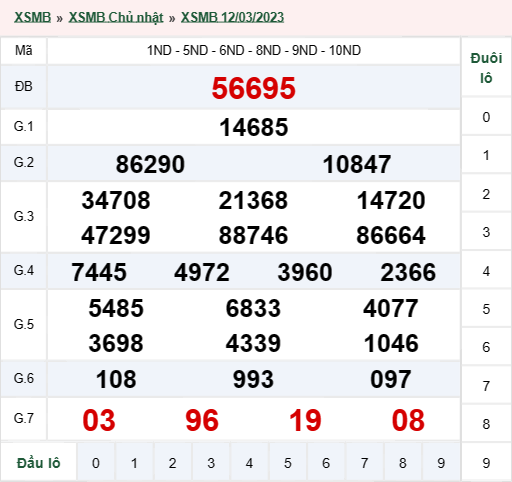Select Đầu lô digit 7
Image resolution: width=512 pixels, height=482 pixels.
364,463
